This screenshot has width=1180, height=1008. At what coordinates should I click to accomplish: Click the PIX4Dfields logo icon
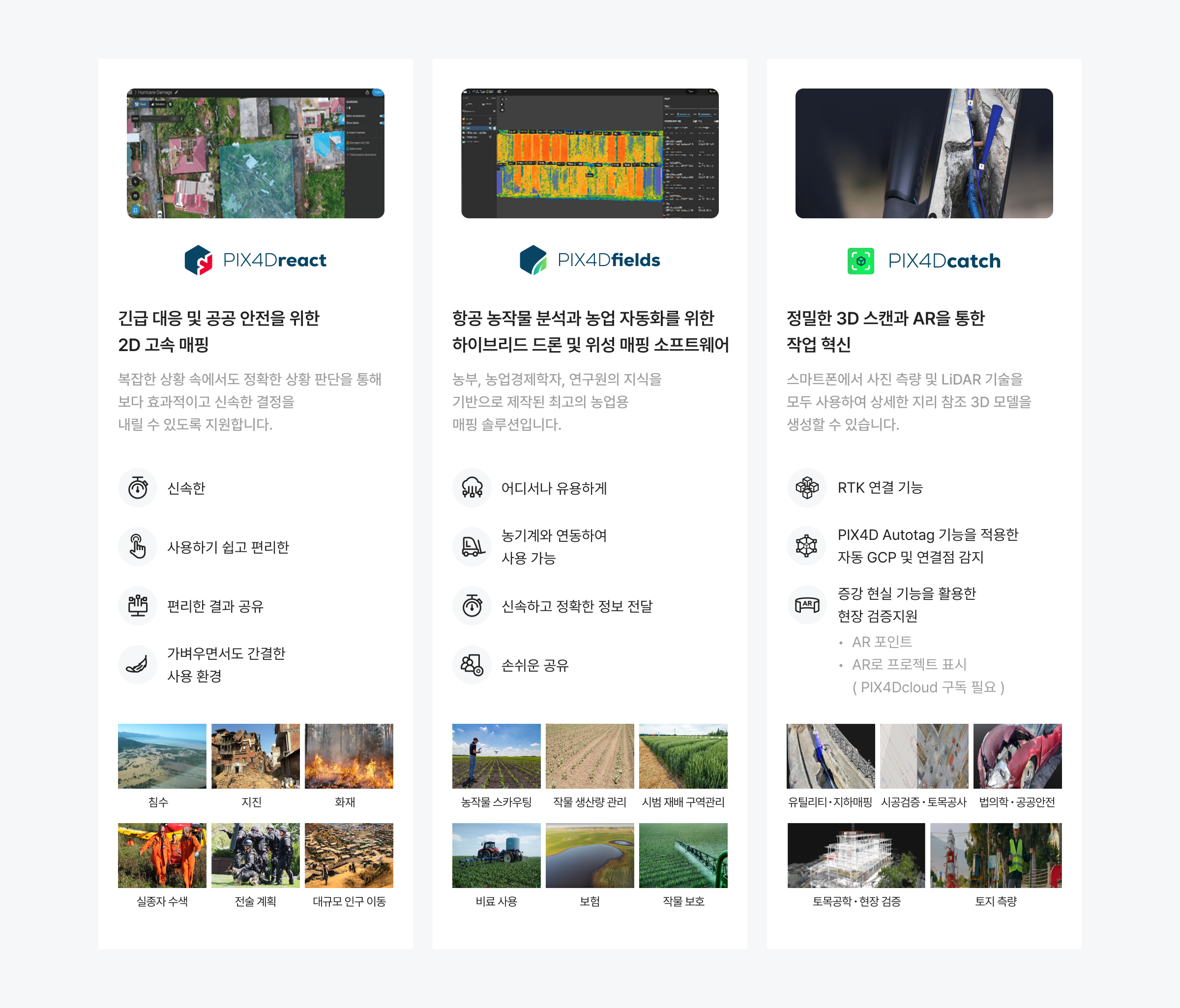click(x=533, y=260)
